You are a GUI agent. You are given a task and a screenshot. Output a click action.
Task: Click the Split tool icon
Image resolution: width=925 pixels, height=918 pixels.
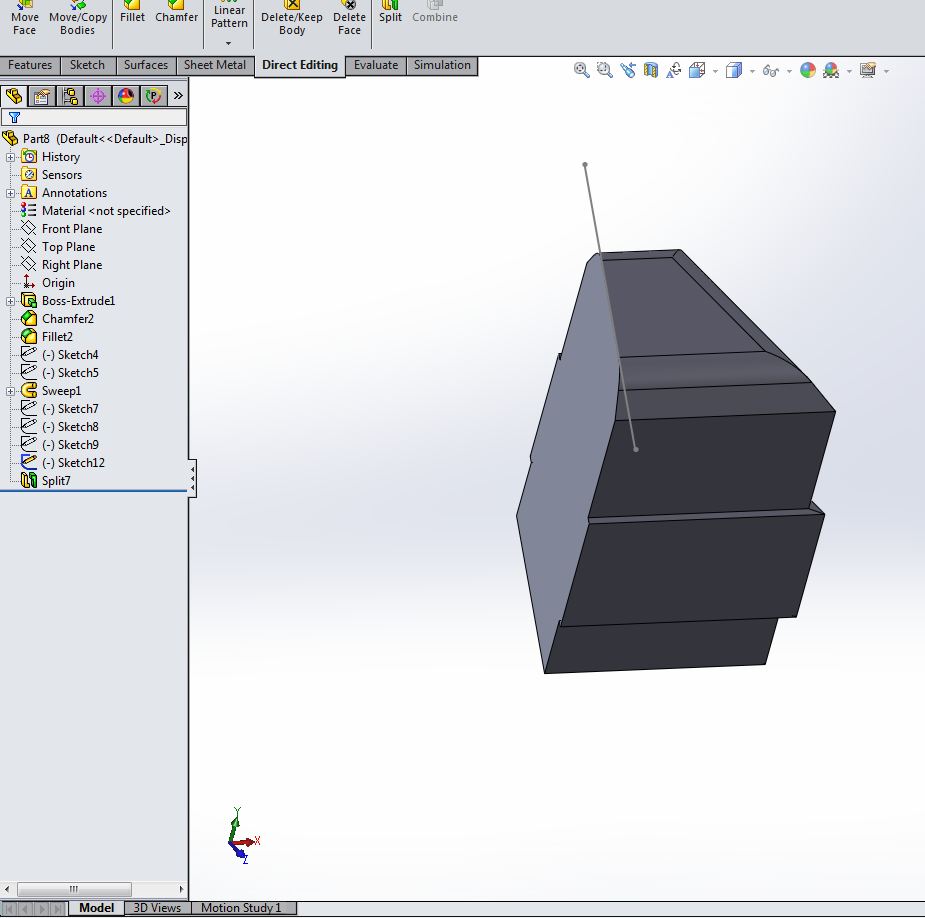[390, 12]
